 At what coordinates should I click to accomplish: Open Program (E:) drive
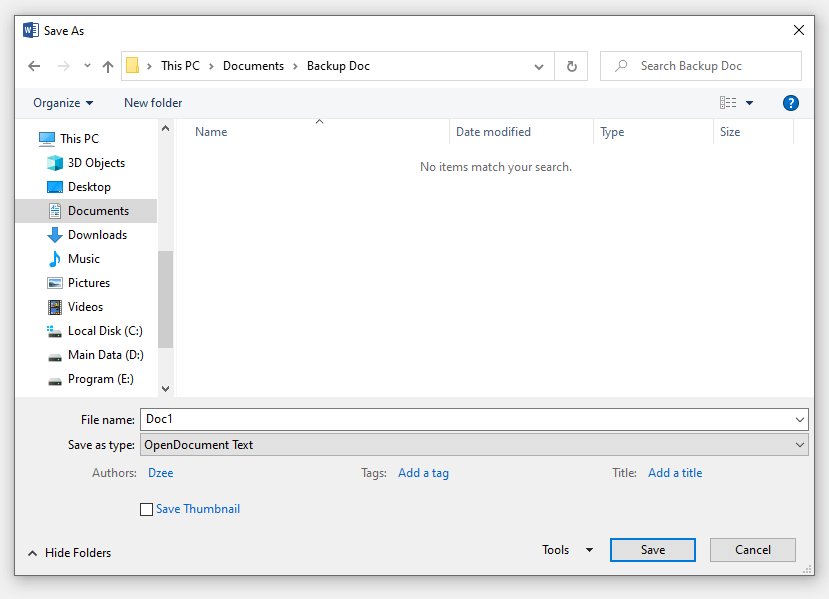pyautogui.click(x=100, y=379)
